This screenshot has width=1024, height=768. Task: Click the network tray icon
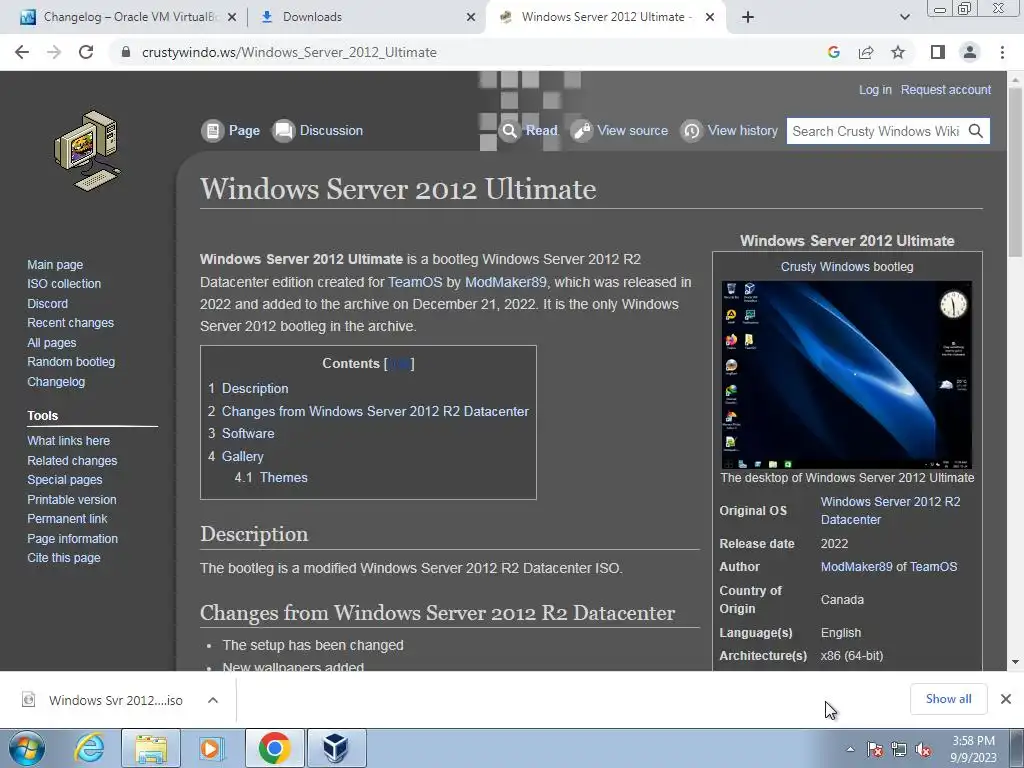click(x=899, y=750)
